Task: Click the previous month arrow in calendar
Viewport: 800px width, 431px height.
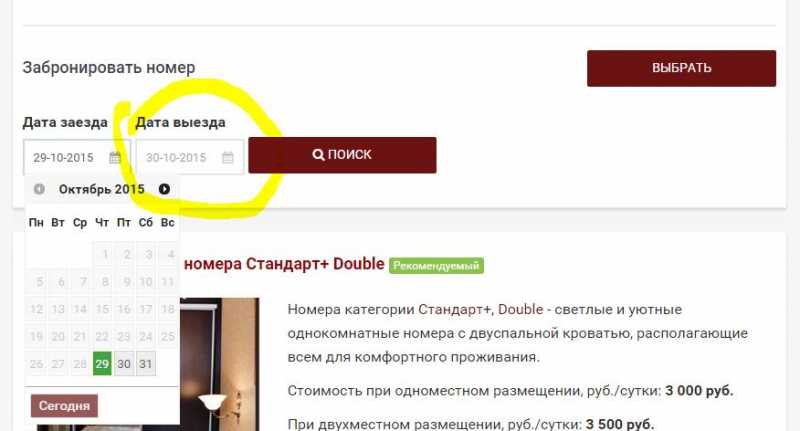Action: tap(39, 189)
